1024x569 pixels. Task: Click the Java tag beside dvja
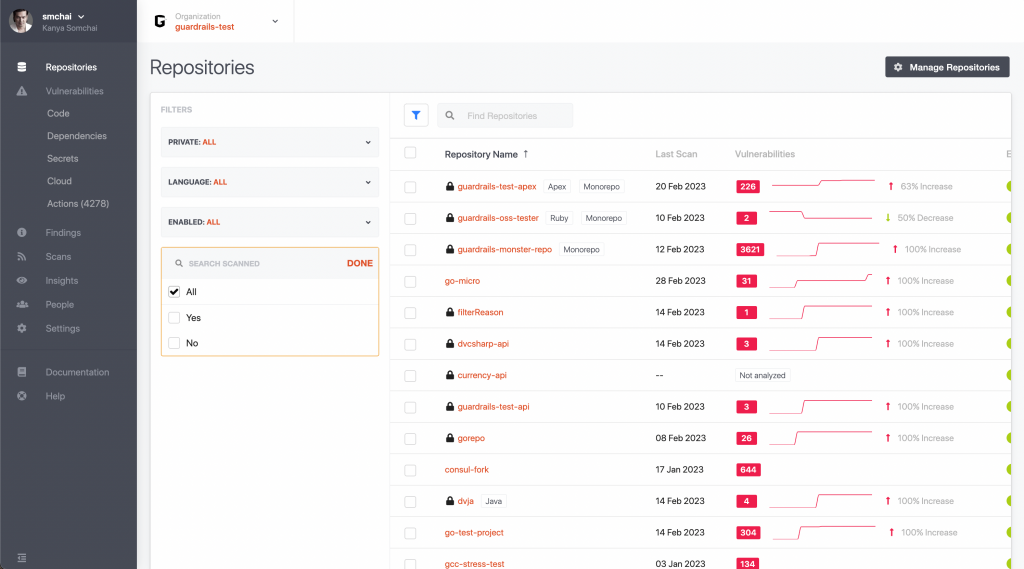(494, 501)
